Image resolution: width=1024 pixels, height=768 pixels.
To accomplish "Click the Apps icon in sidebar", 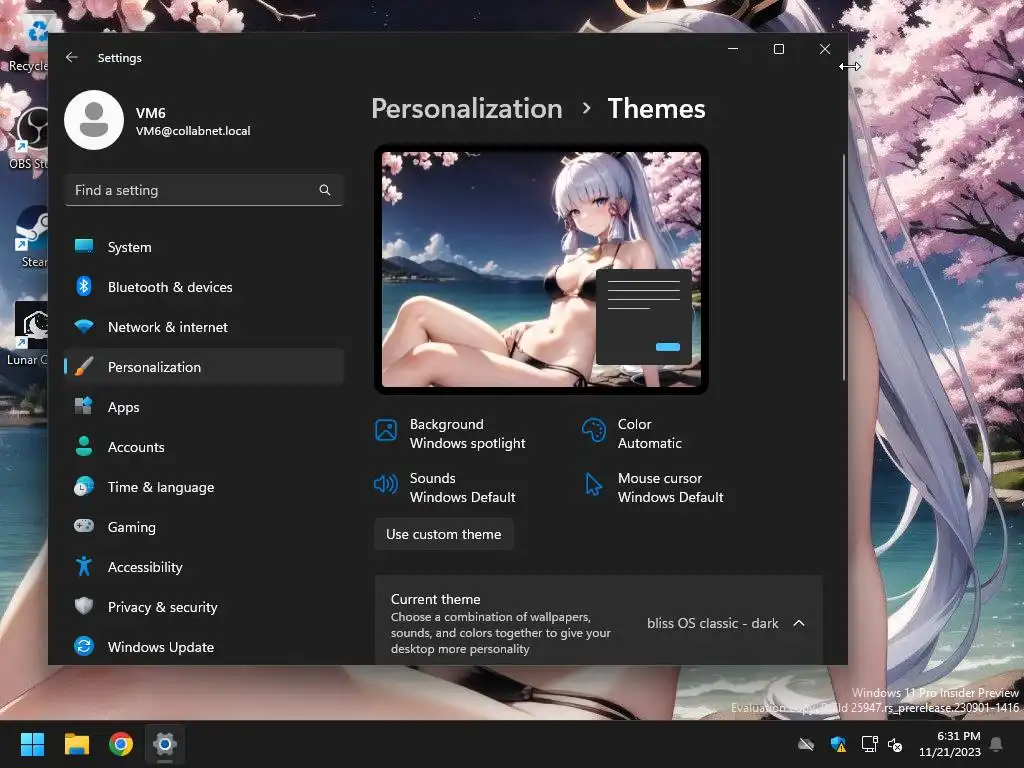I will pyautogui.click(x=84, y=406).
